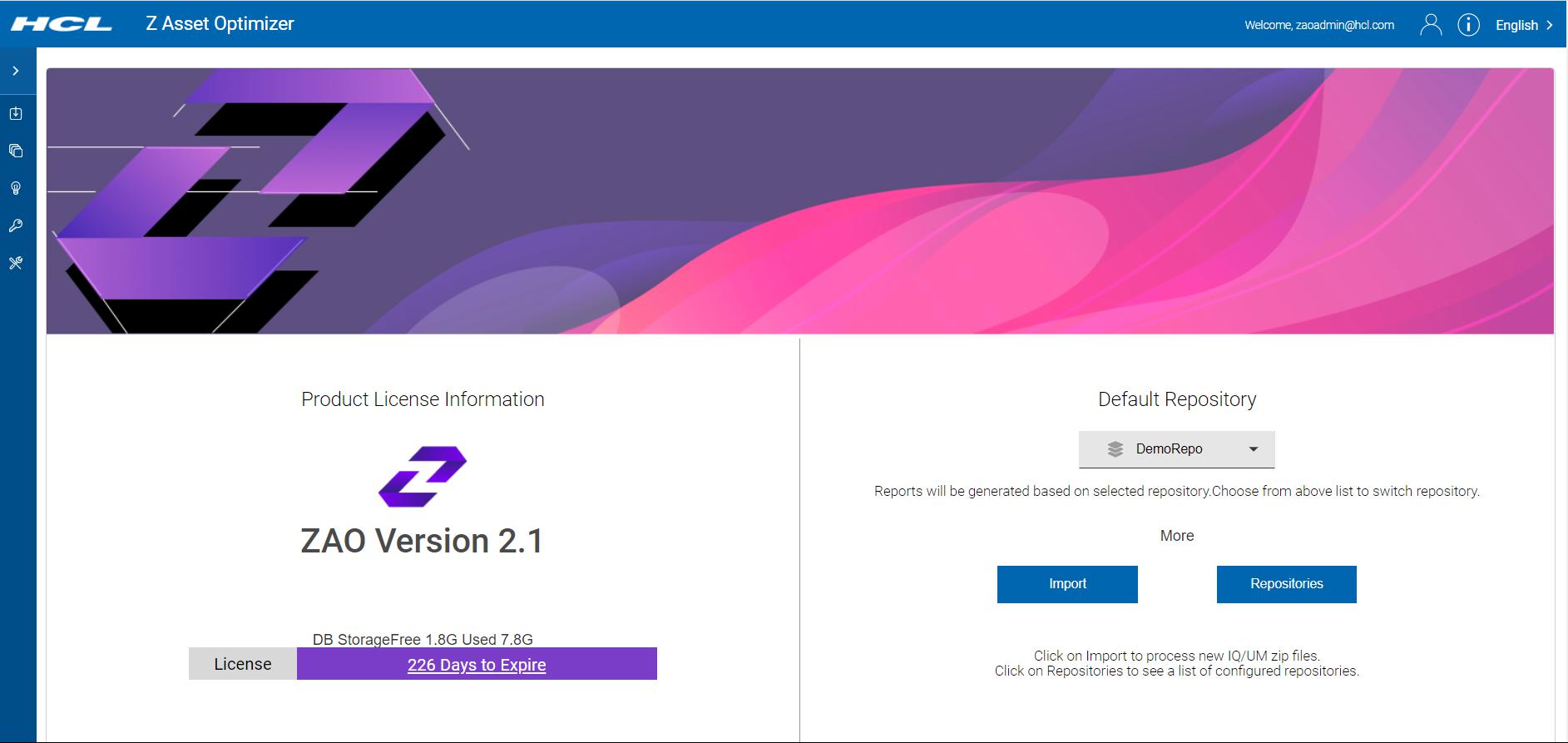1568x743 pixels.
Task: Click the Product License Information heading
Action: tap(423, 399)
